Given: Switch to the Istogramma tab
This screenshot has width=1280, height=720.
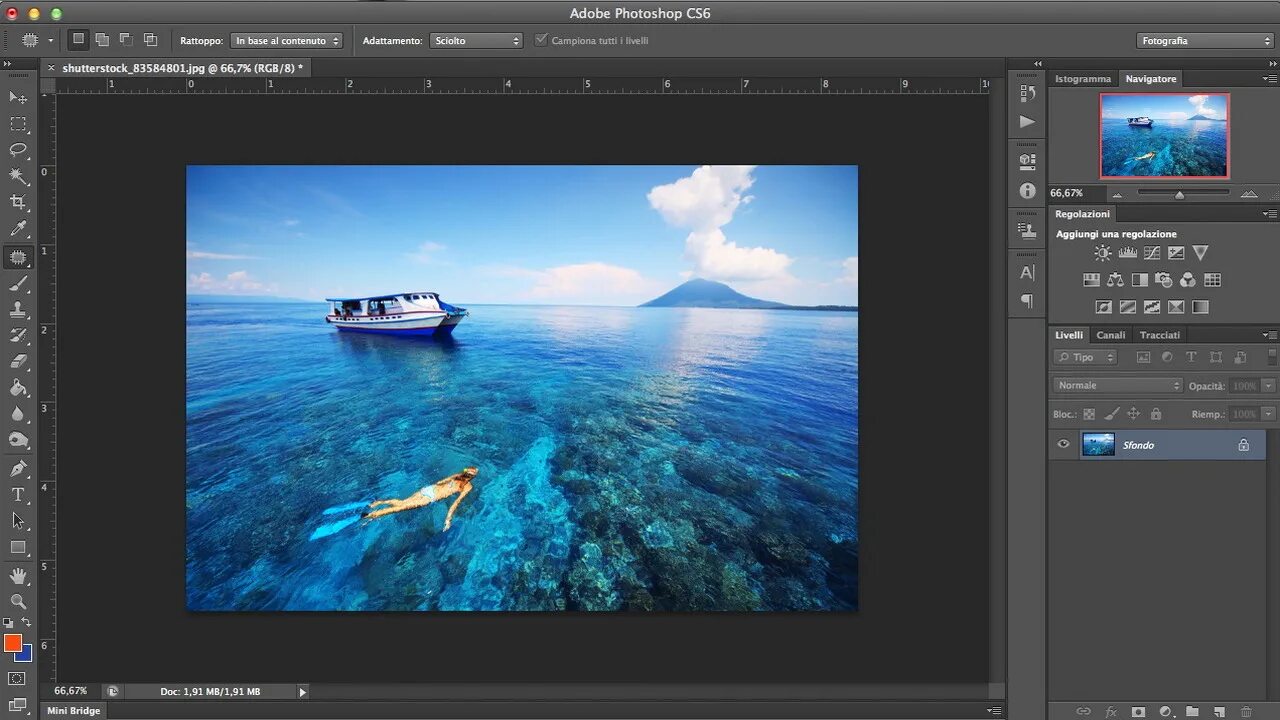Looking at the screenshot, I should click(1083, 79).
